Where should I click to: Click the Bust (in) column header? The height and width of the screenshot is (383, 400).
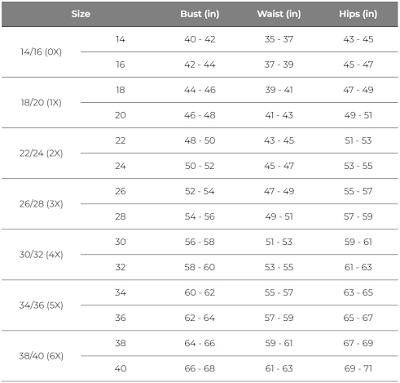tap(200, 14)
